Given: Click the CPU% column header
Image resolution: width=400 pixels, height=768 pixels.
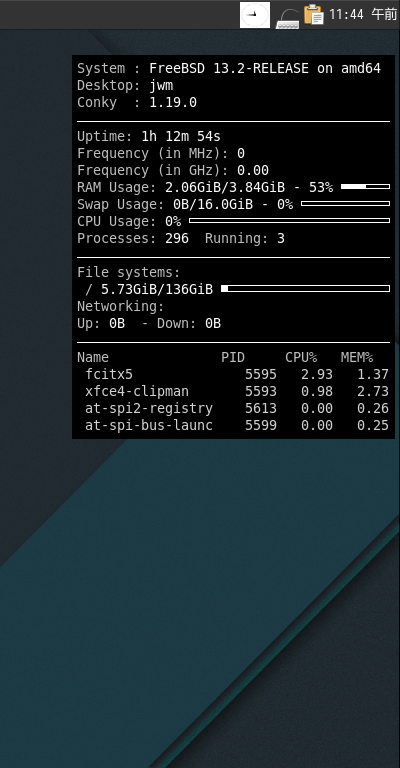Looking at the screenshot, I should coord(301,358).
